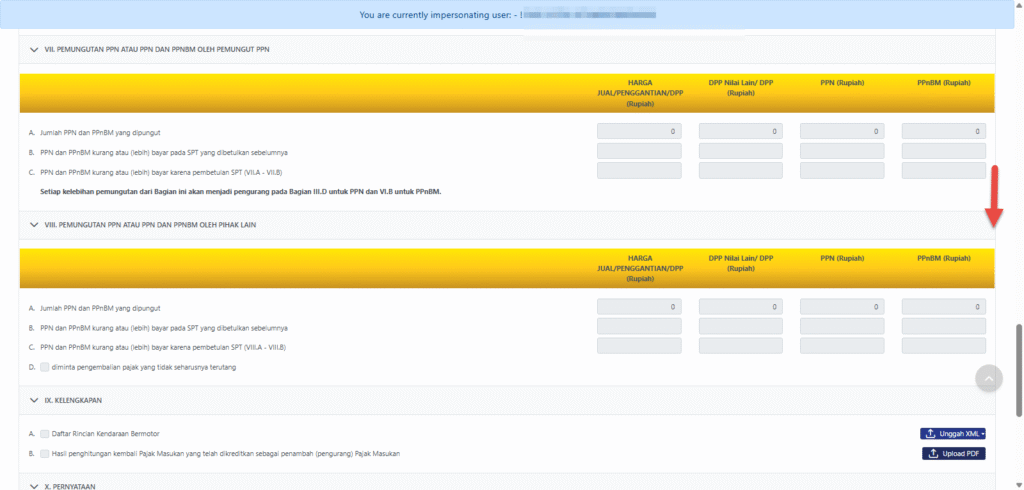Click the scroll-to-top round arrow button

(x=988, y=377)
